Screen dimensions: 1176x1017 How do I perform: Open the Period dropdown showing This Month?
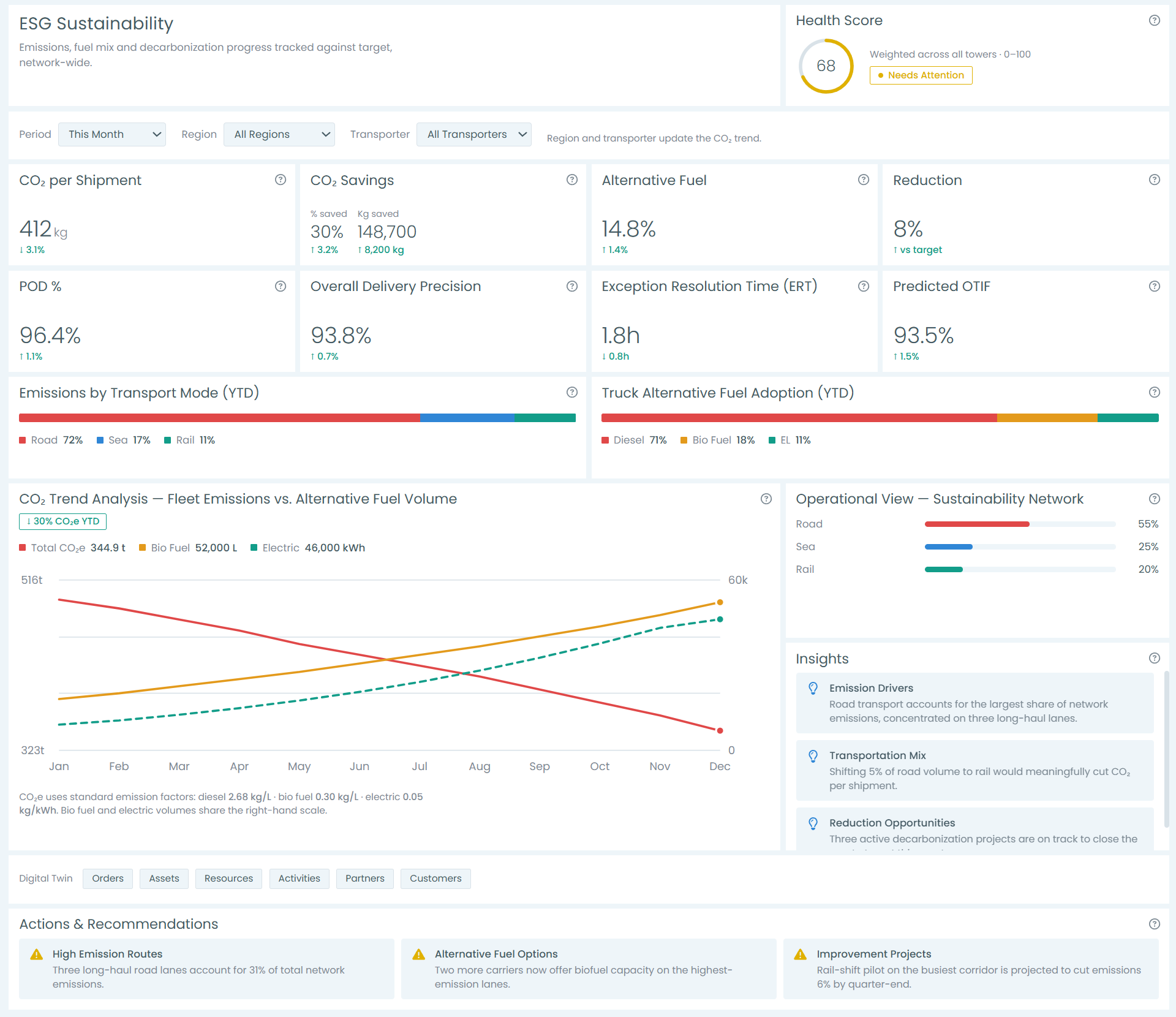[112, 134]
